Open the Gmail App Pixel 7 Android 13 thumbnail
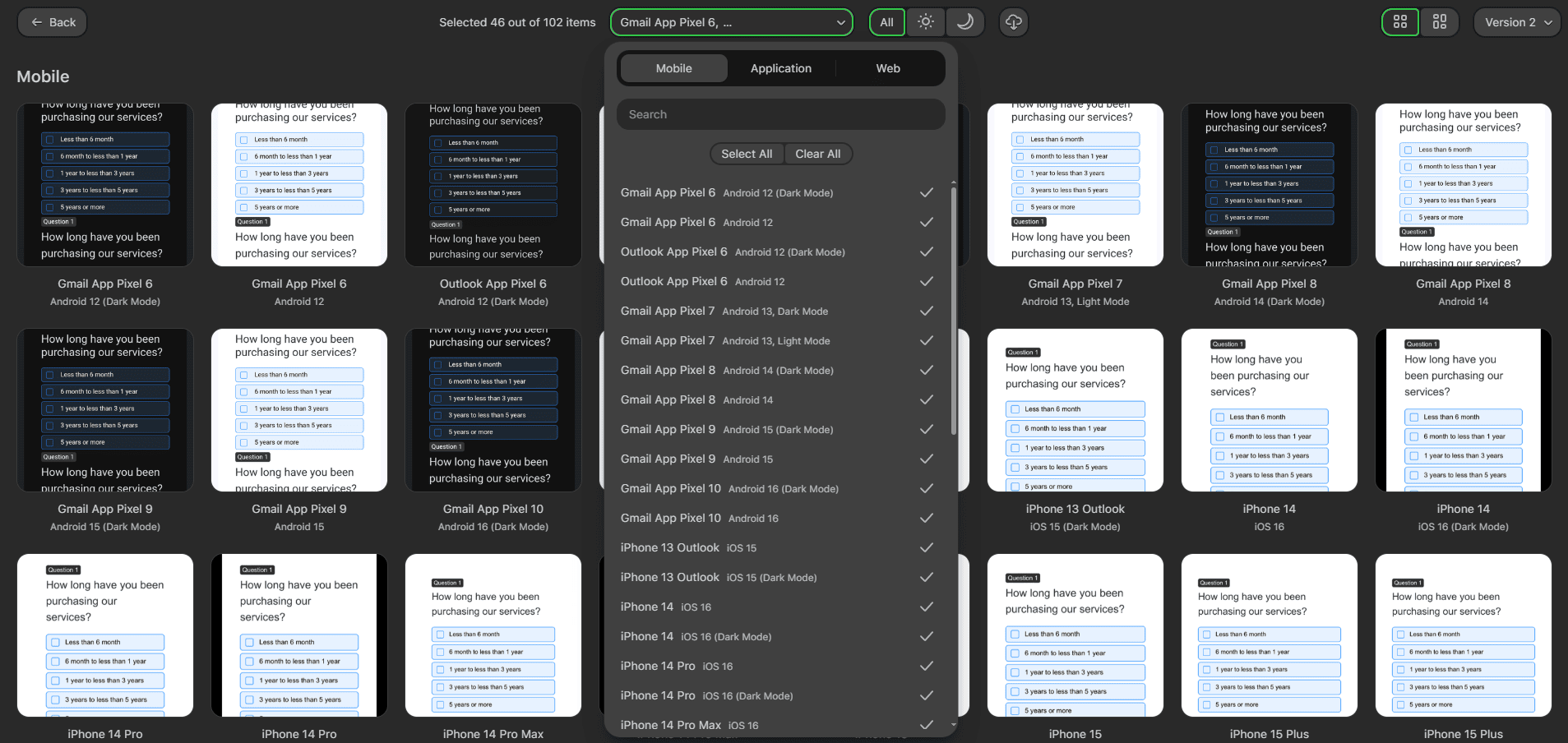This screenshot has height=743, width=1568. [x=1075, y=185]
